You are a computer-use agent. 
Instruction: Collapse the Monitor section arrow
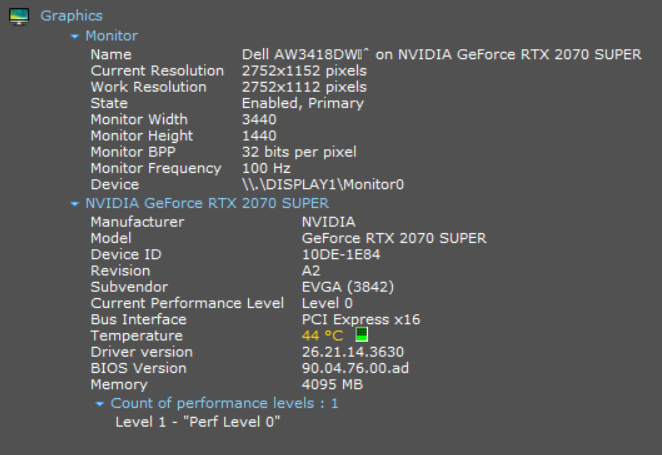(x=74, y=36)
